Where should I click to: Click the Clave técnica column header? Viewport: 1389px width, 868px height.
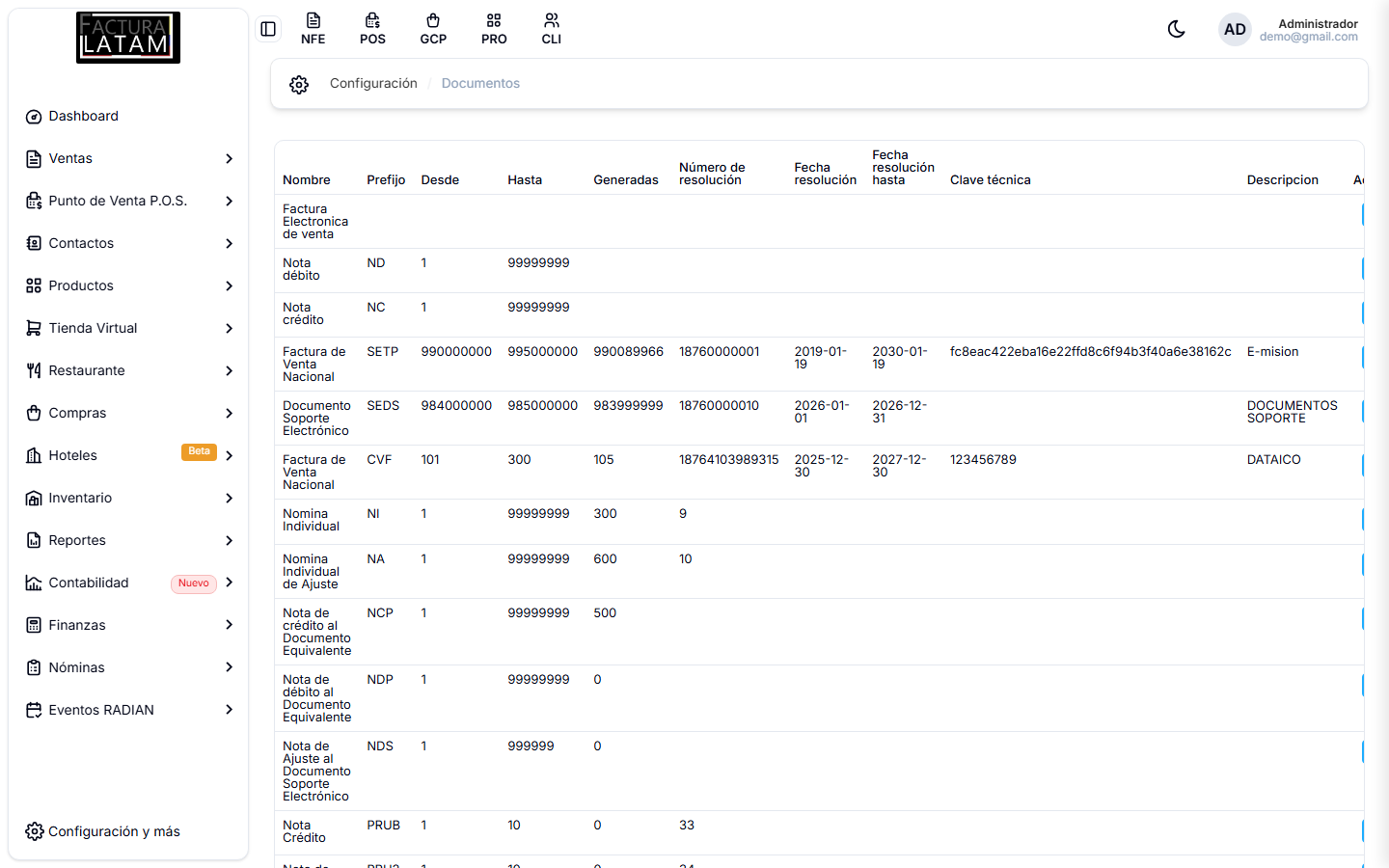(x=990, y=180)
